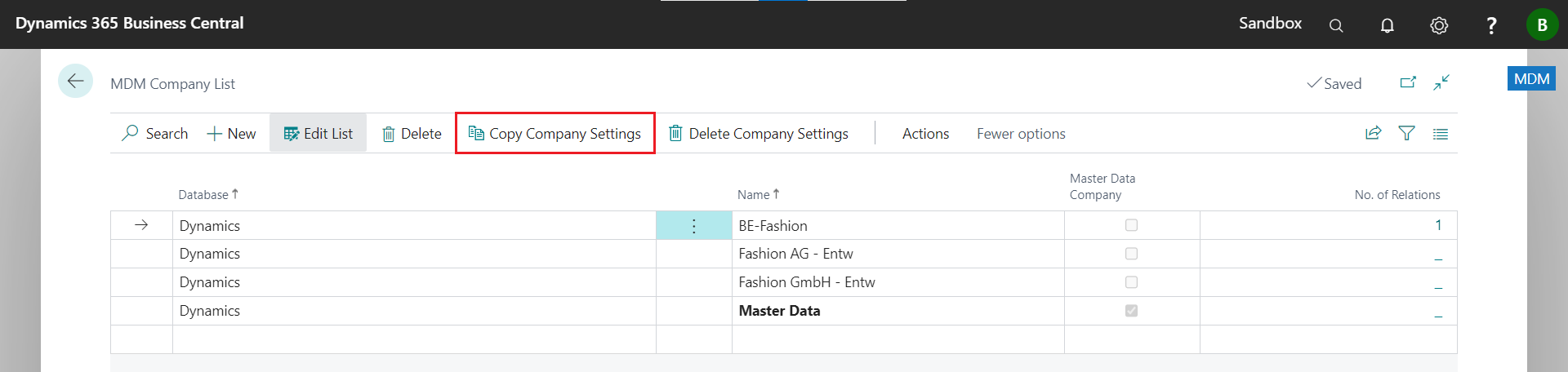Image resolution: width=1568 pixels, height=372 pixels.
Task: Toggle Master Data Company checkbox for BE-Fashion
Action: [1131, 225]
